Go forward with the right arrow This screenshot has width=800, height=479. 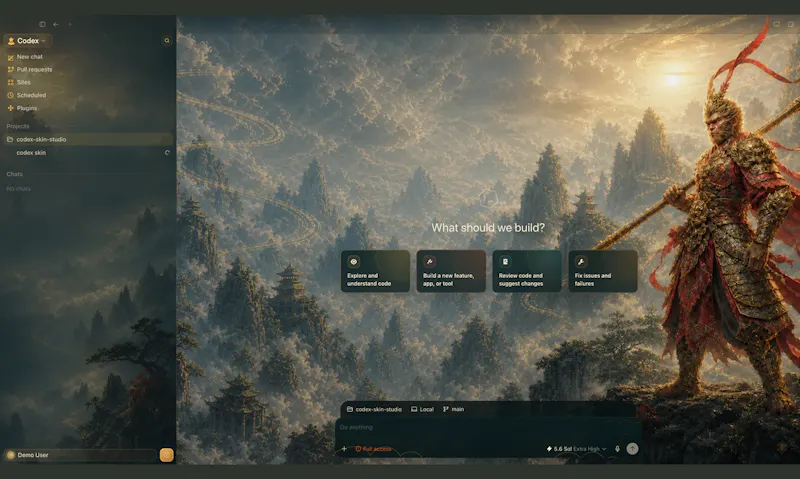tap(69, 24)
